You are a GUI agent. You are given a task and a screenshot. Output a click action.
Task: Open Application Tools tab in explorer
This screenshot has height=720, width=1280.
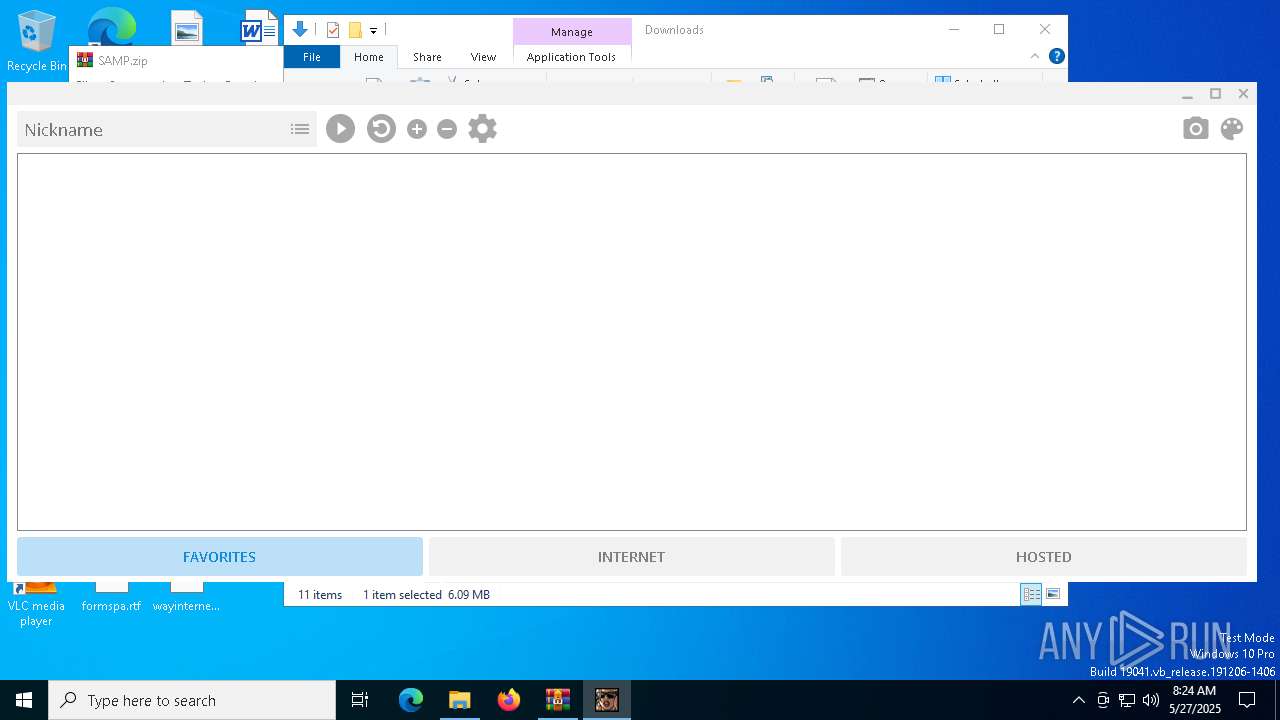coord(571,57)
